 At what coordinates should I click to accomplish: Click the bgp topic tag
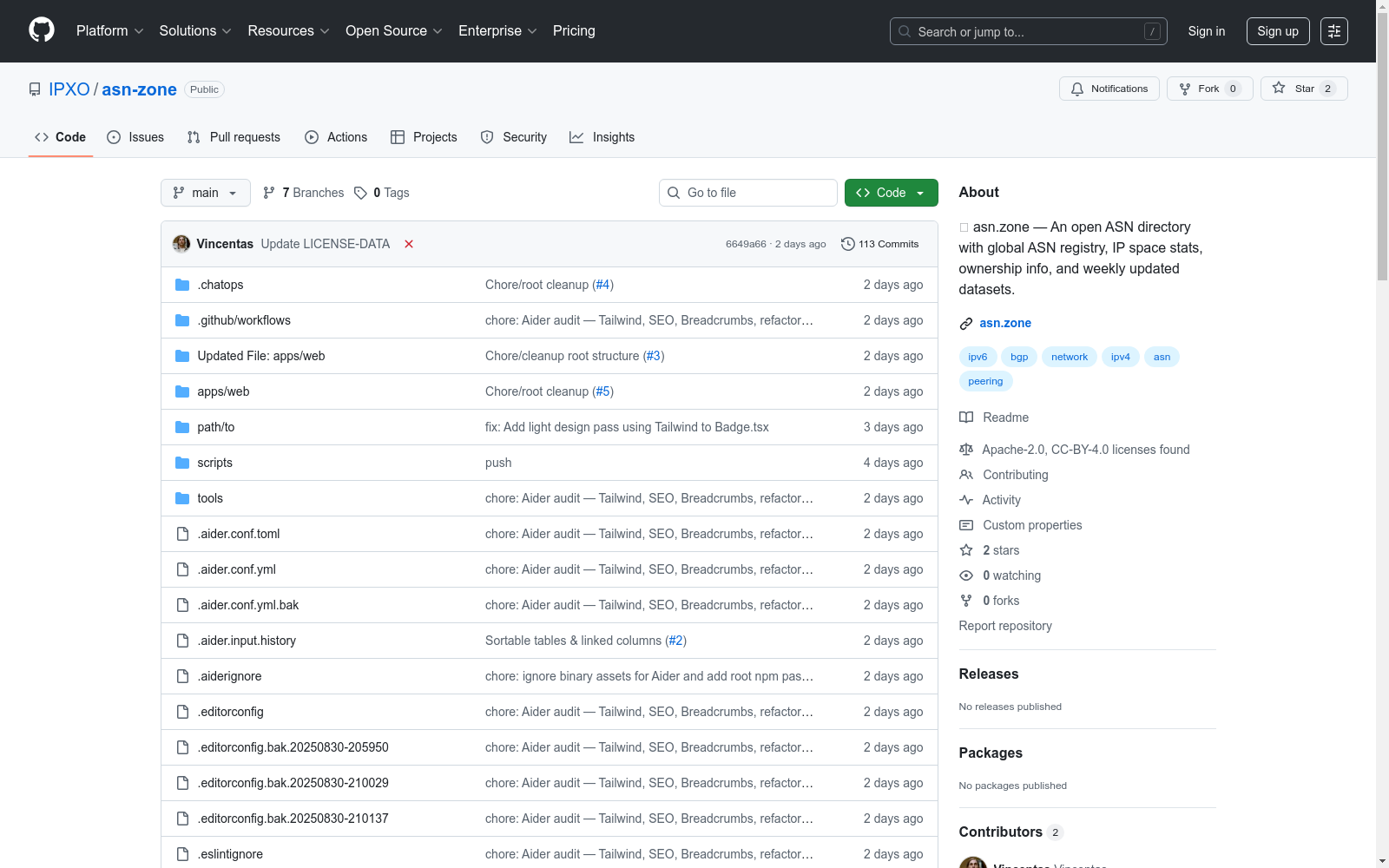pos(1019,357)
